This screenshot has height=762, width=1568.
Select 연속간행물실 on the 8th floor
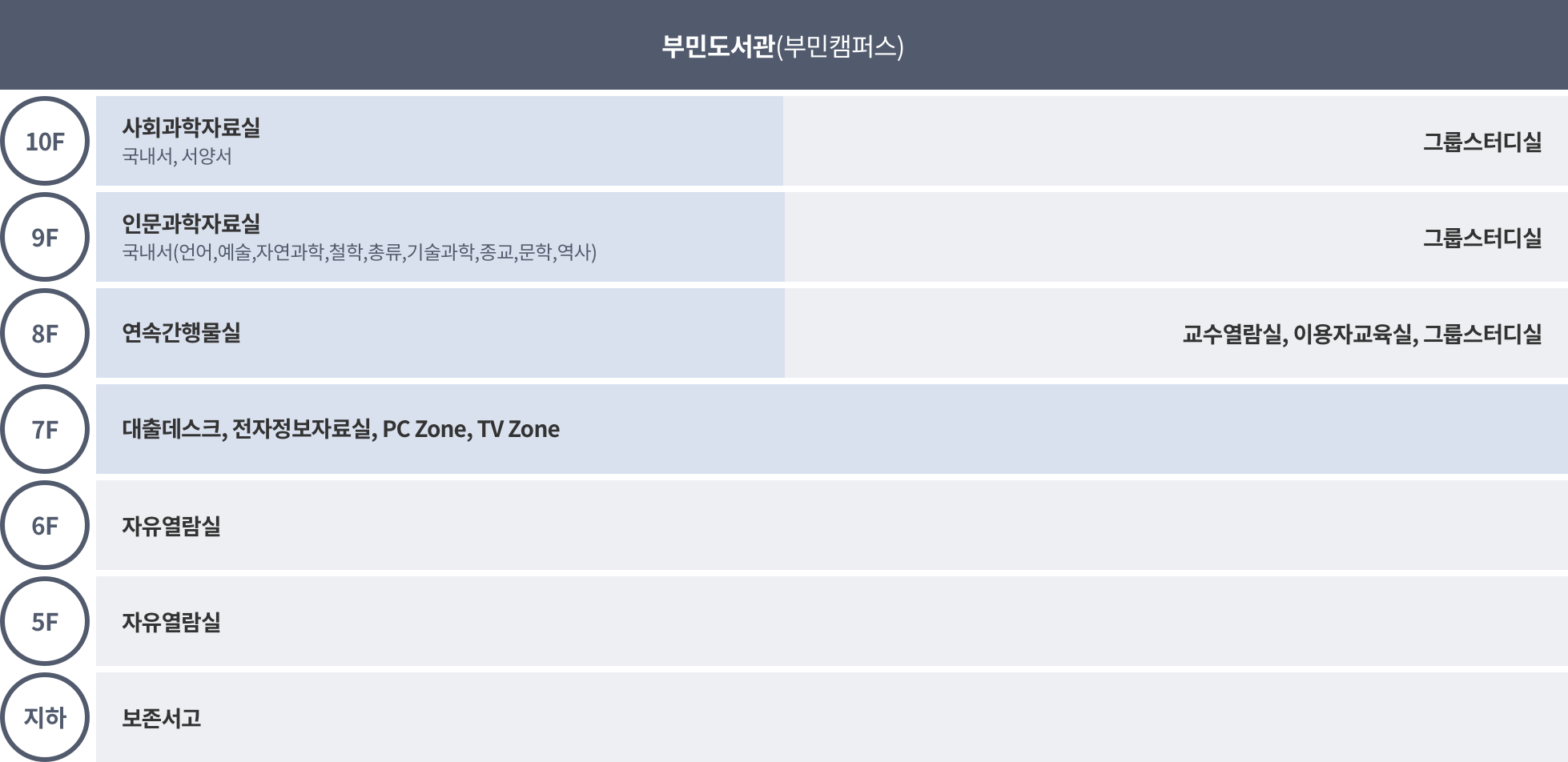point(181,332)
